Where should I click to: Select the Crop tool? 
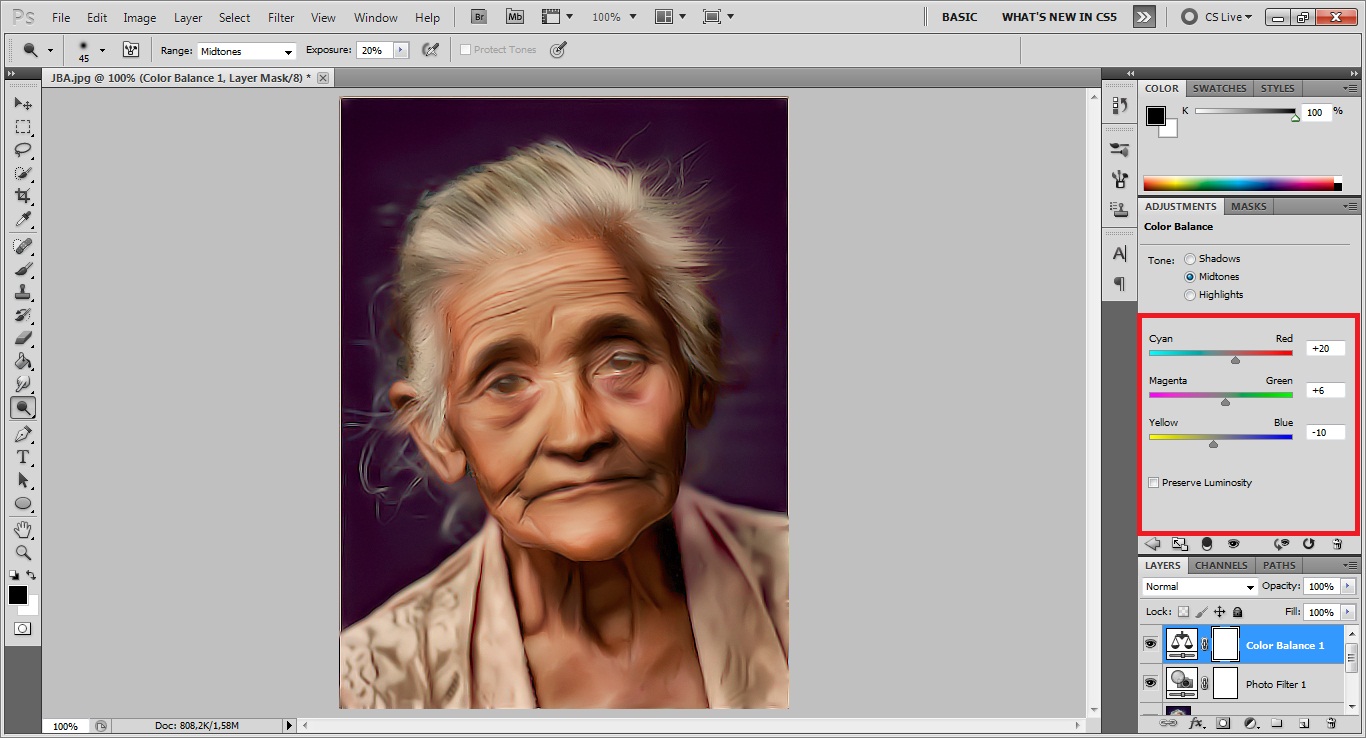point(22,197)
